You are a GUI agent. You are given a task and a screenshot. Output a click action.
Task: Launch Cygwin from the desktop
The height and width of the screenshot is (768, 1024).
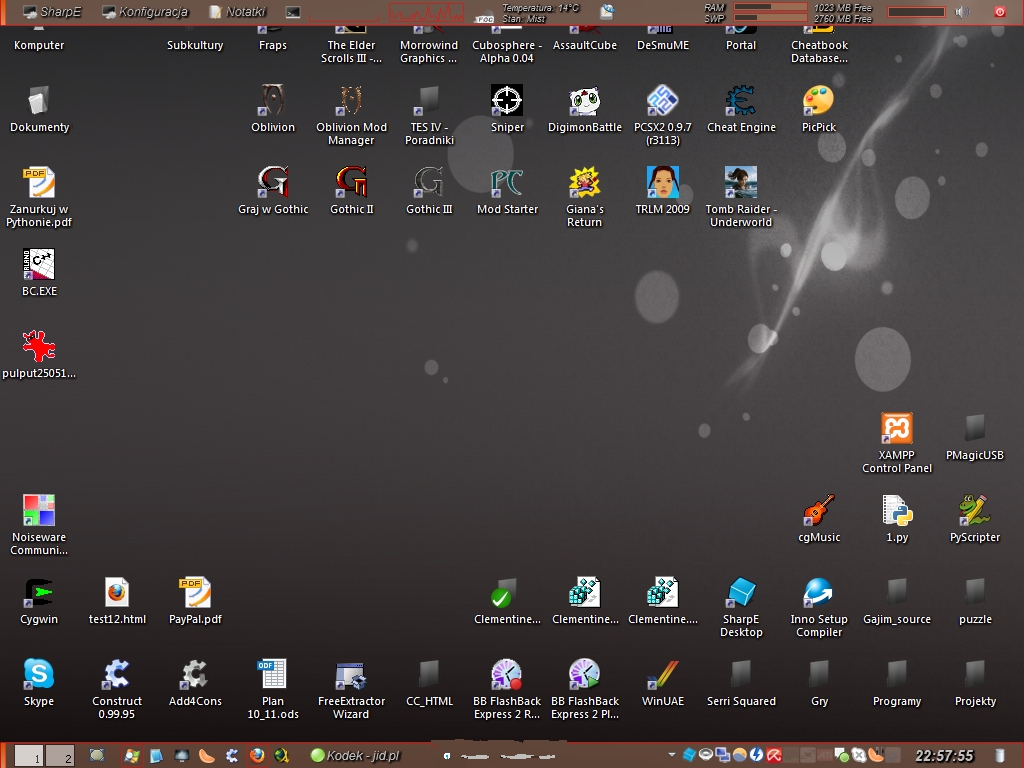(39, 593)
